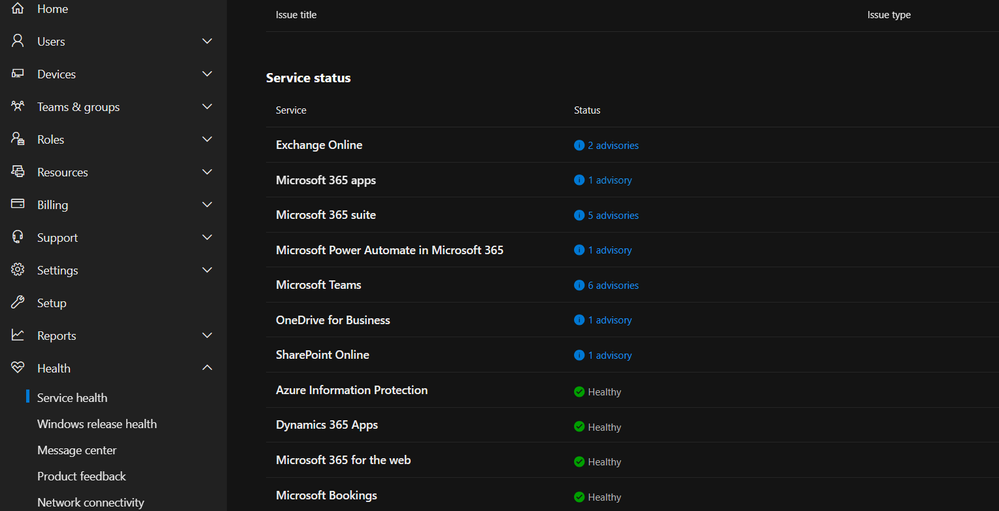Click the info icon in SharePoint Online row
This screenshot has width=999, height=511.
(579, 355)
